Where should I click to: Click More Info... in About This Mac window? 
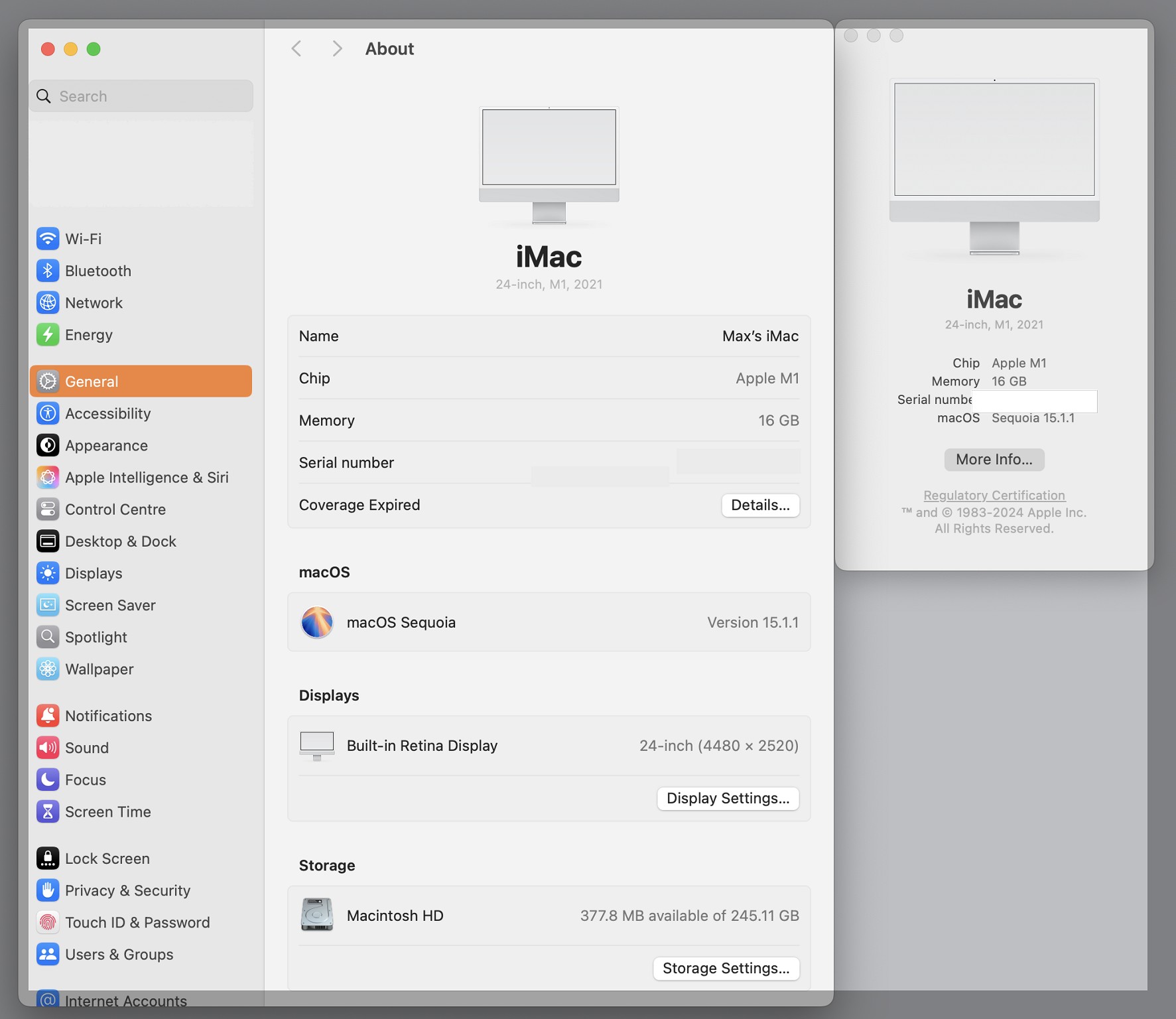click(x=994, y=459)
